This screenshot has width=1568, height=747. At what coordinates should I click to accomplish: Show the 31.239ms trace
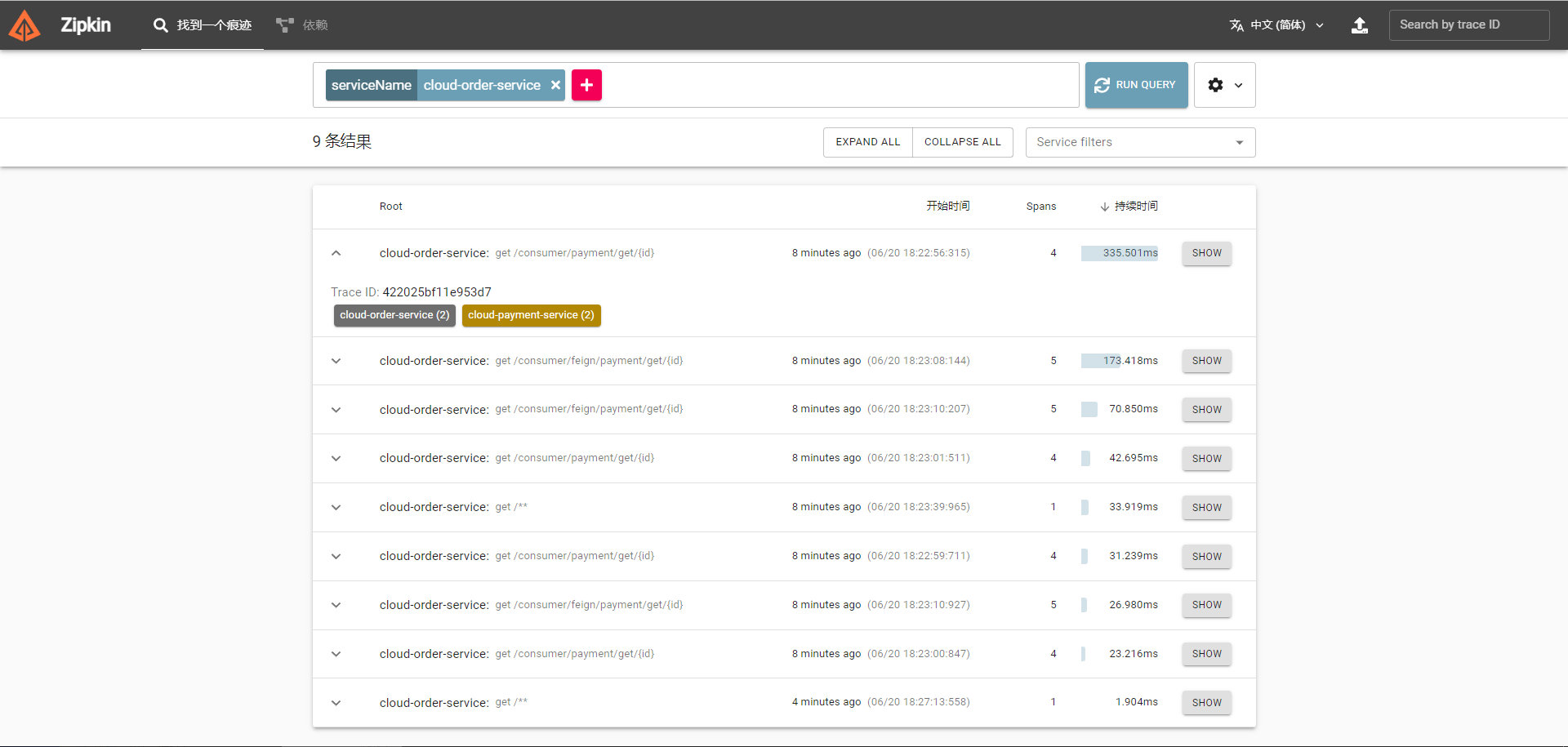click(x=1206, y=557)
